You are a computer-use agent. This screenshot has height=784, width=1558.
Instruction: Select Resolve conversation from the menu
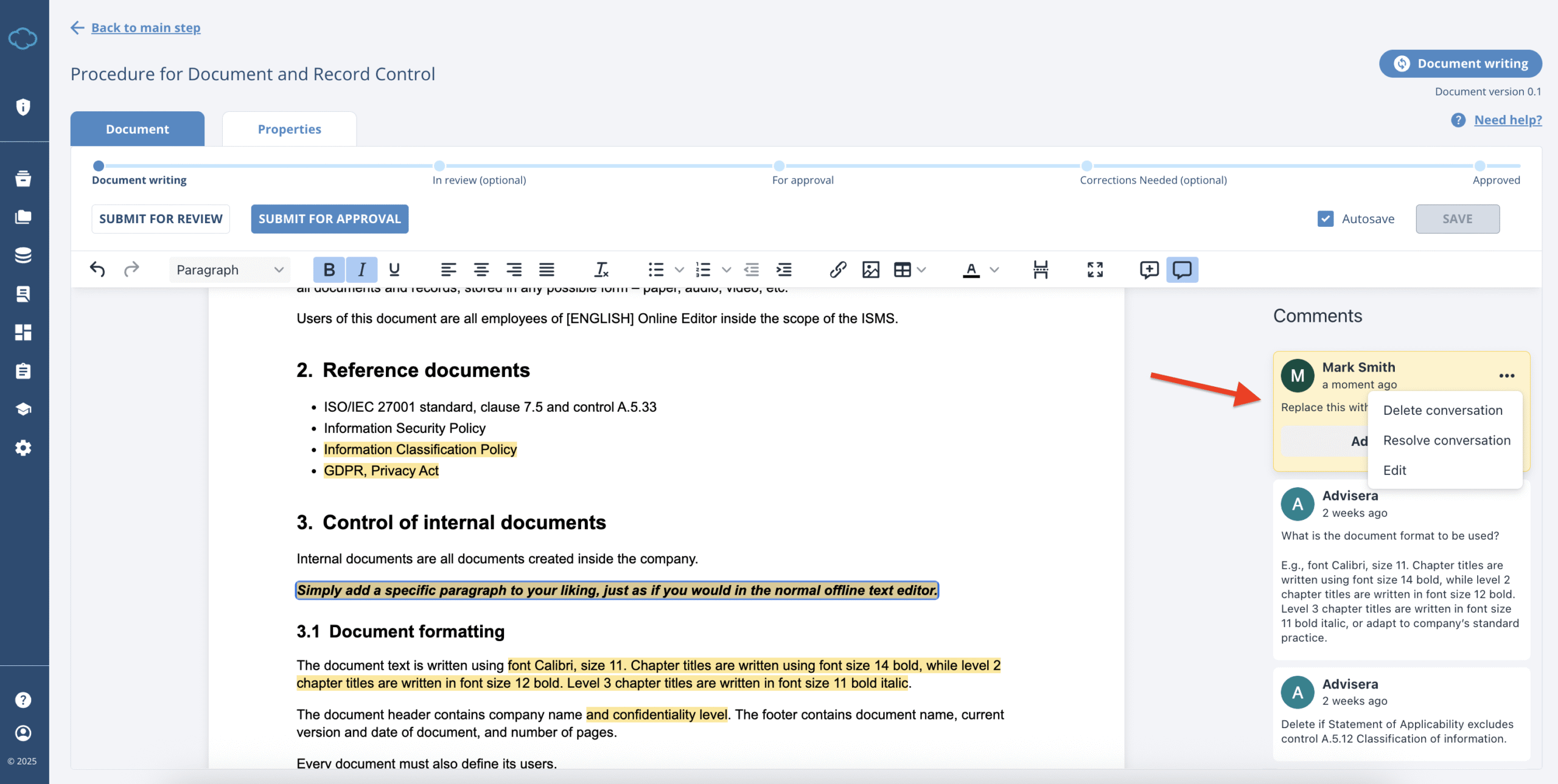click(x=1447, y=440)
